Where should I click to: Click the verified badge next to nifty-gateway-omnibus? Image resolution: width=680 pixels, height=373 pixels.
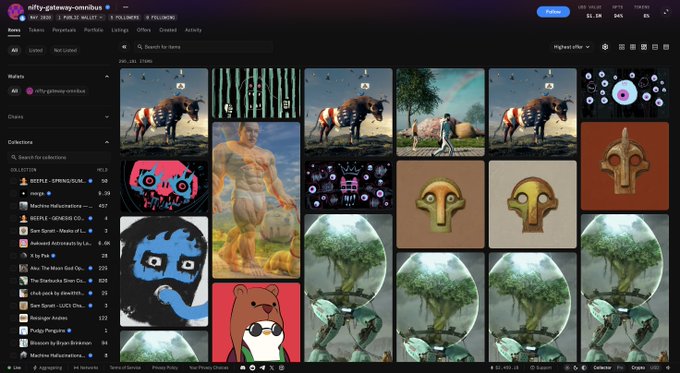pos(108,7)
